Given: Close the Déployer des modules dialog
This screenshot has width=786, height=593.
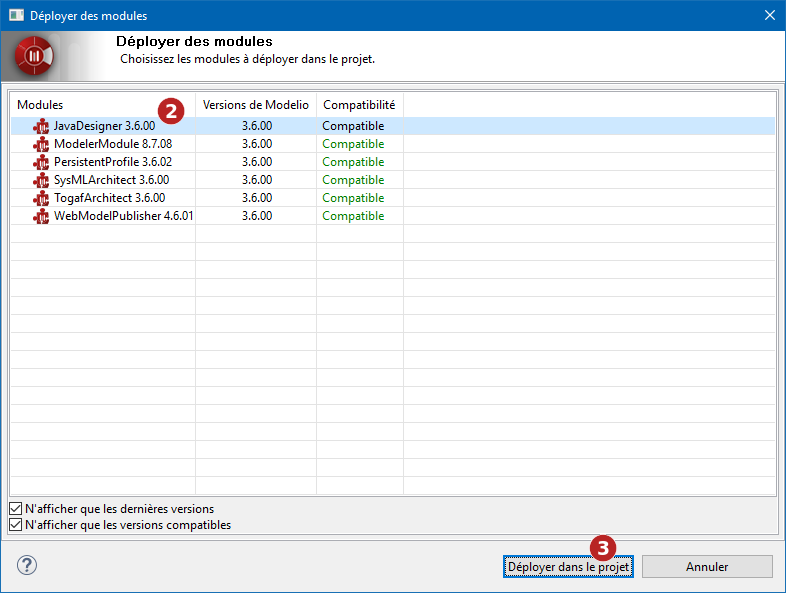Looking at the screenshot, I should coord(770,15).
